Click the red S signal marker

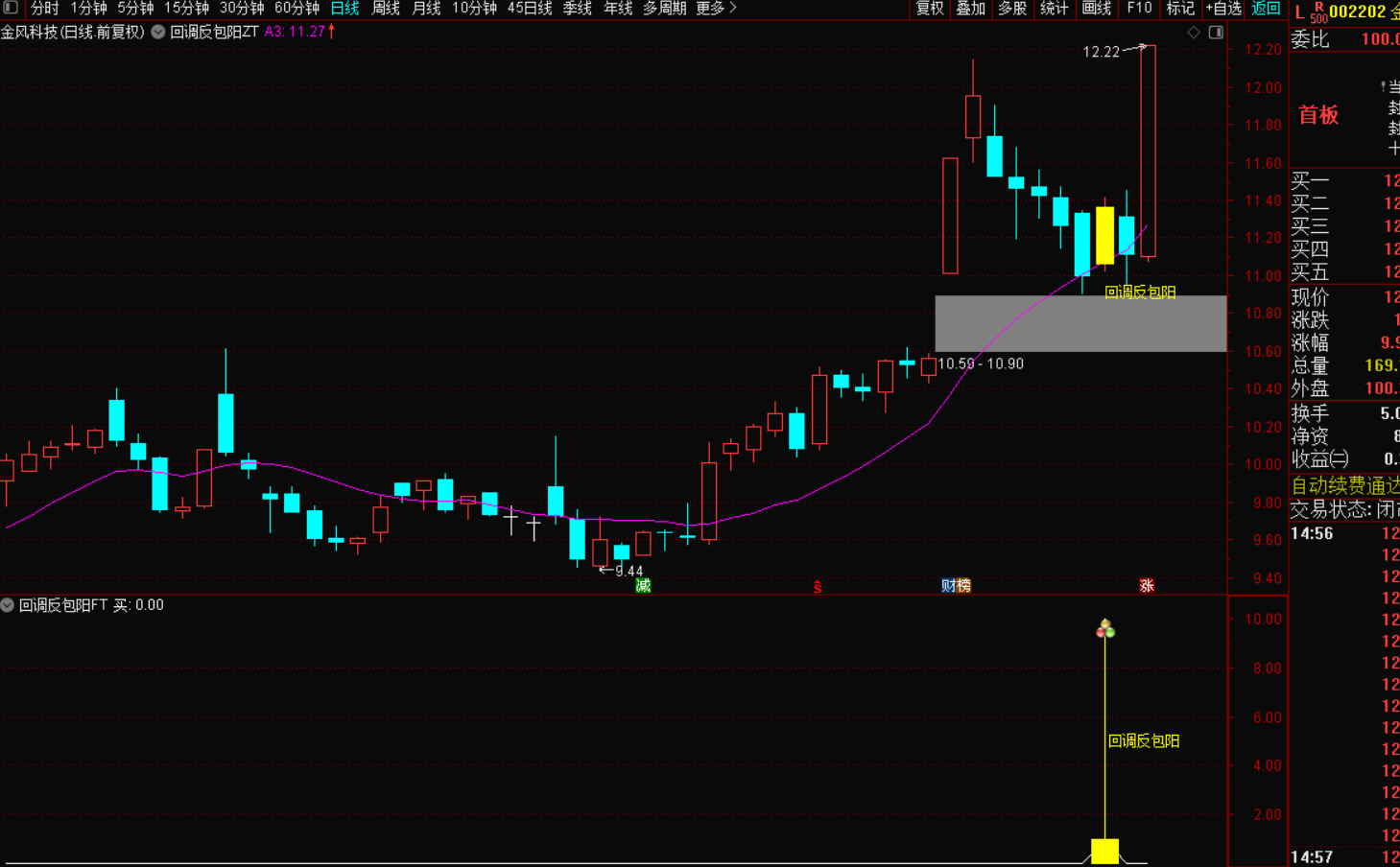point(818,586)
